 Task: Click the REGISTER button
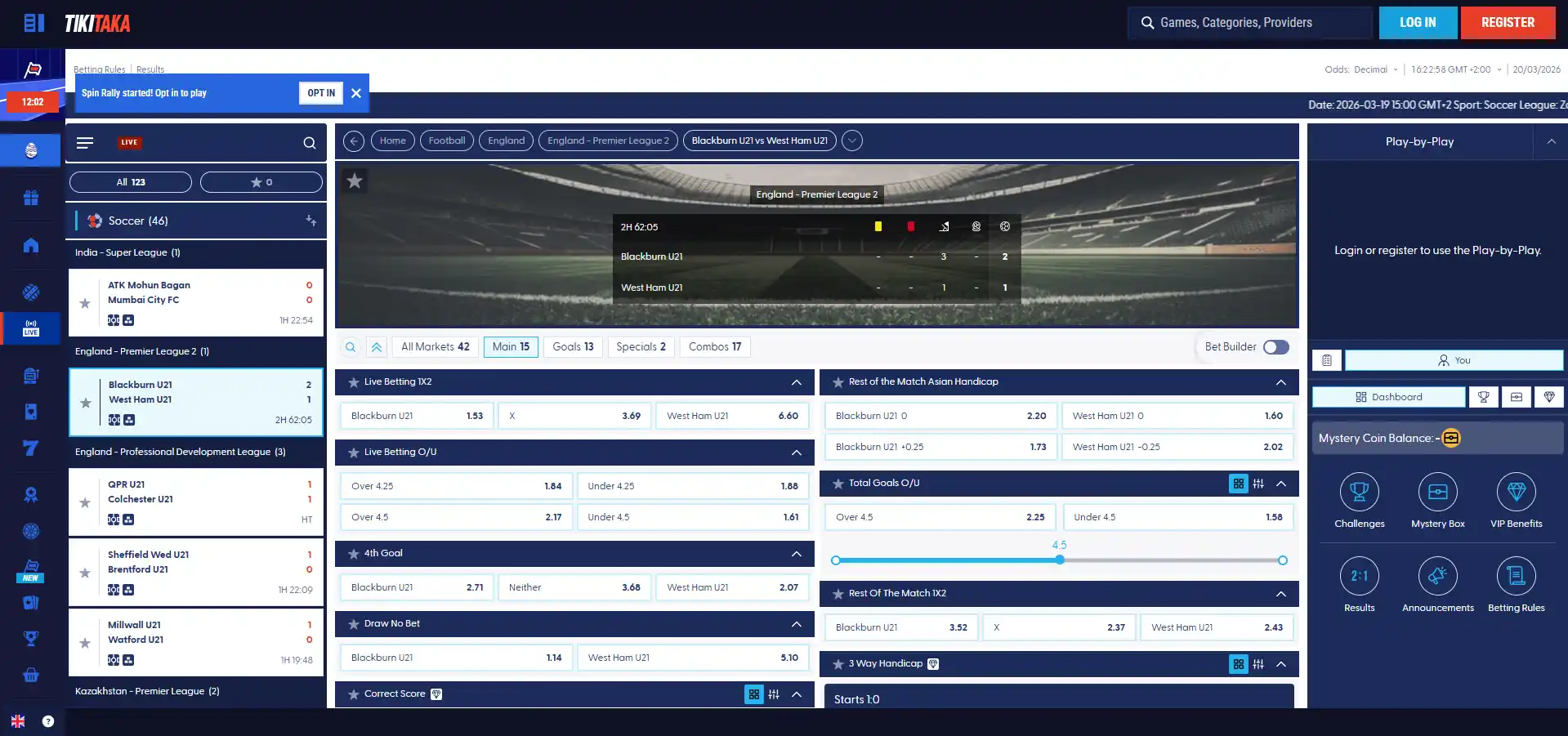point(1508,23)
